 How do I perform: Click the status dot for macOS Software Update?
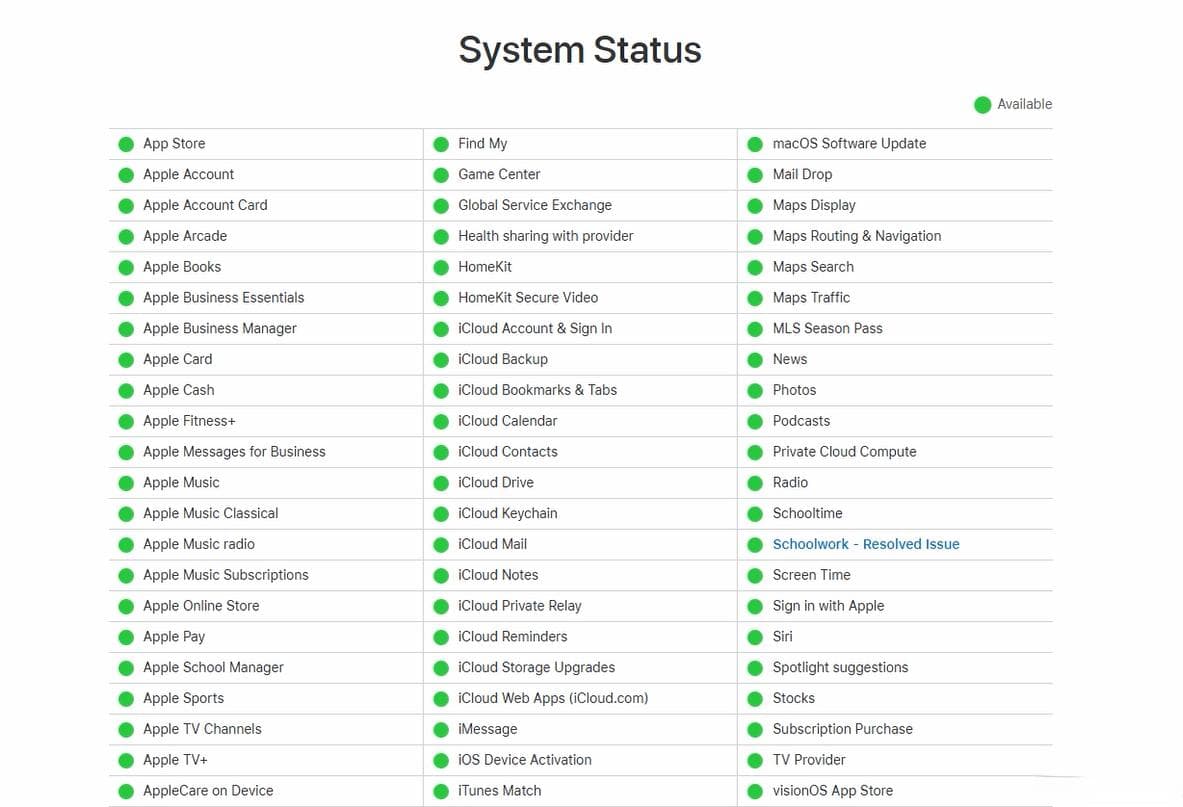(x=754, y=144)
